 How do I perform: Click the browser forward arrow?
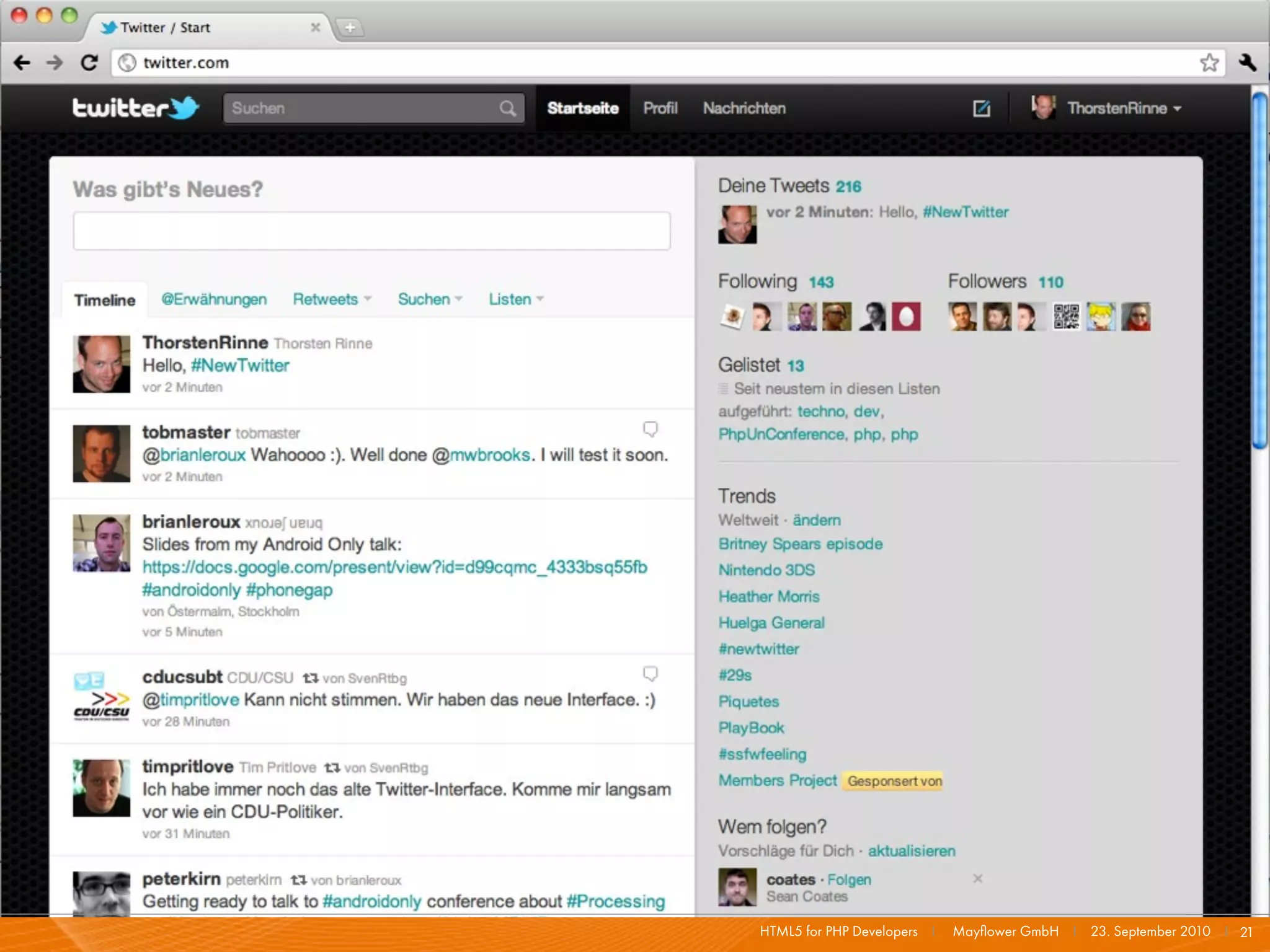coord(55,63)
